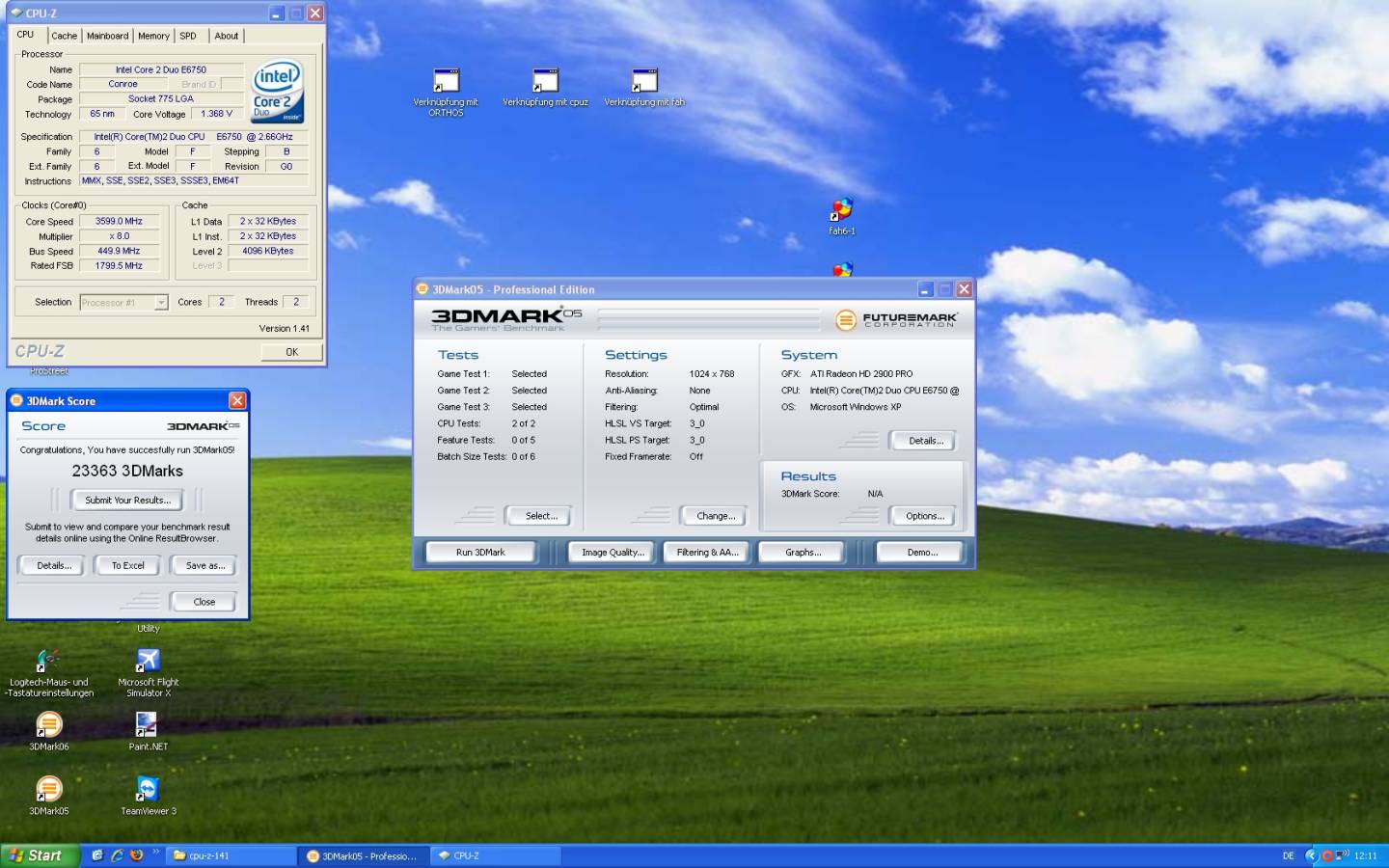The height and width of the screenshot is (868, 1389).
Task: Click the 23363 3DMarks score text
Action: 127,471
